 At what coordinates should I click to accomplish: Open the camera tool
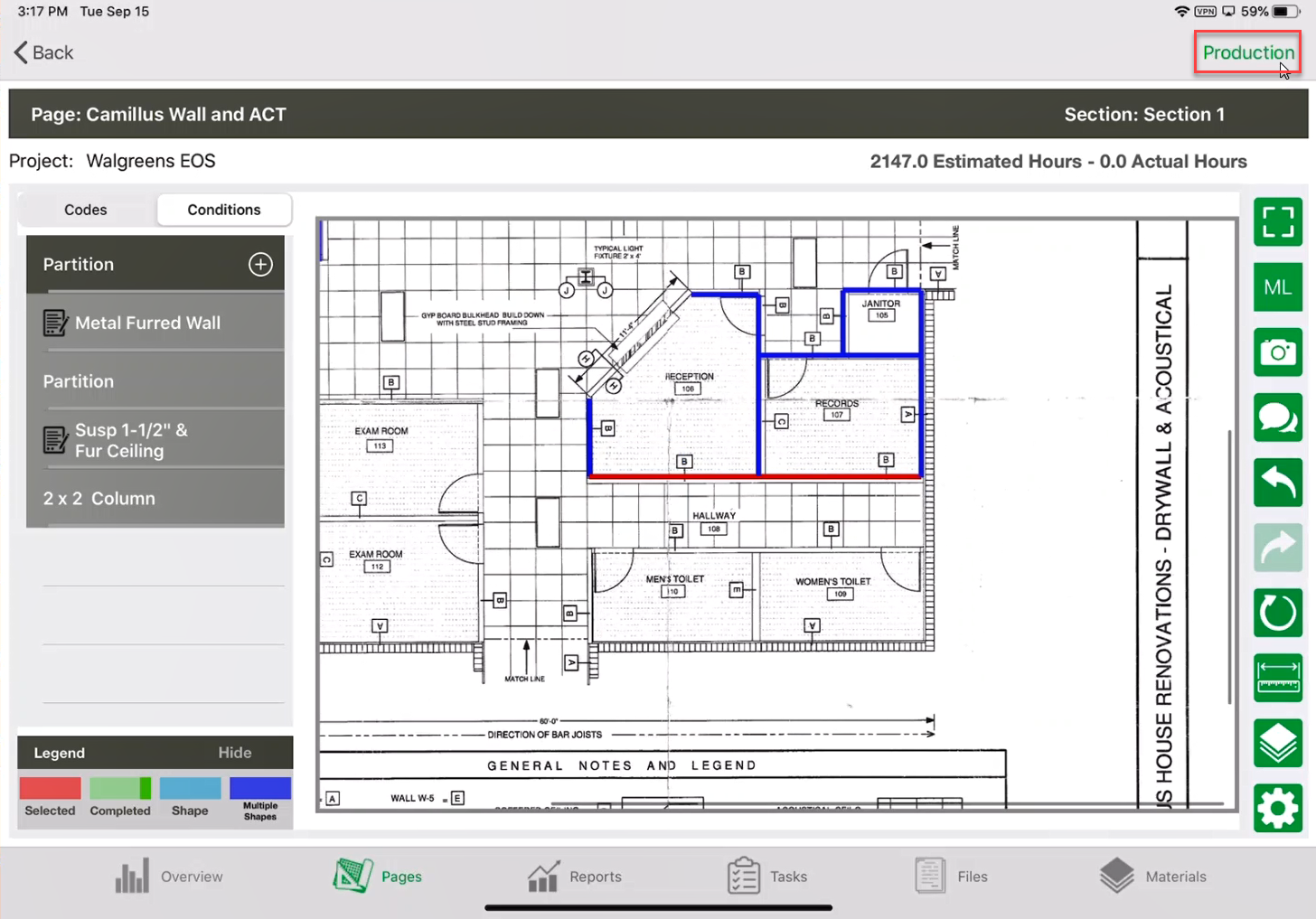pos(1277,352)
